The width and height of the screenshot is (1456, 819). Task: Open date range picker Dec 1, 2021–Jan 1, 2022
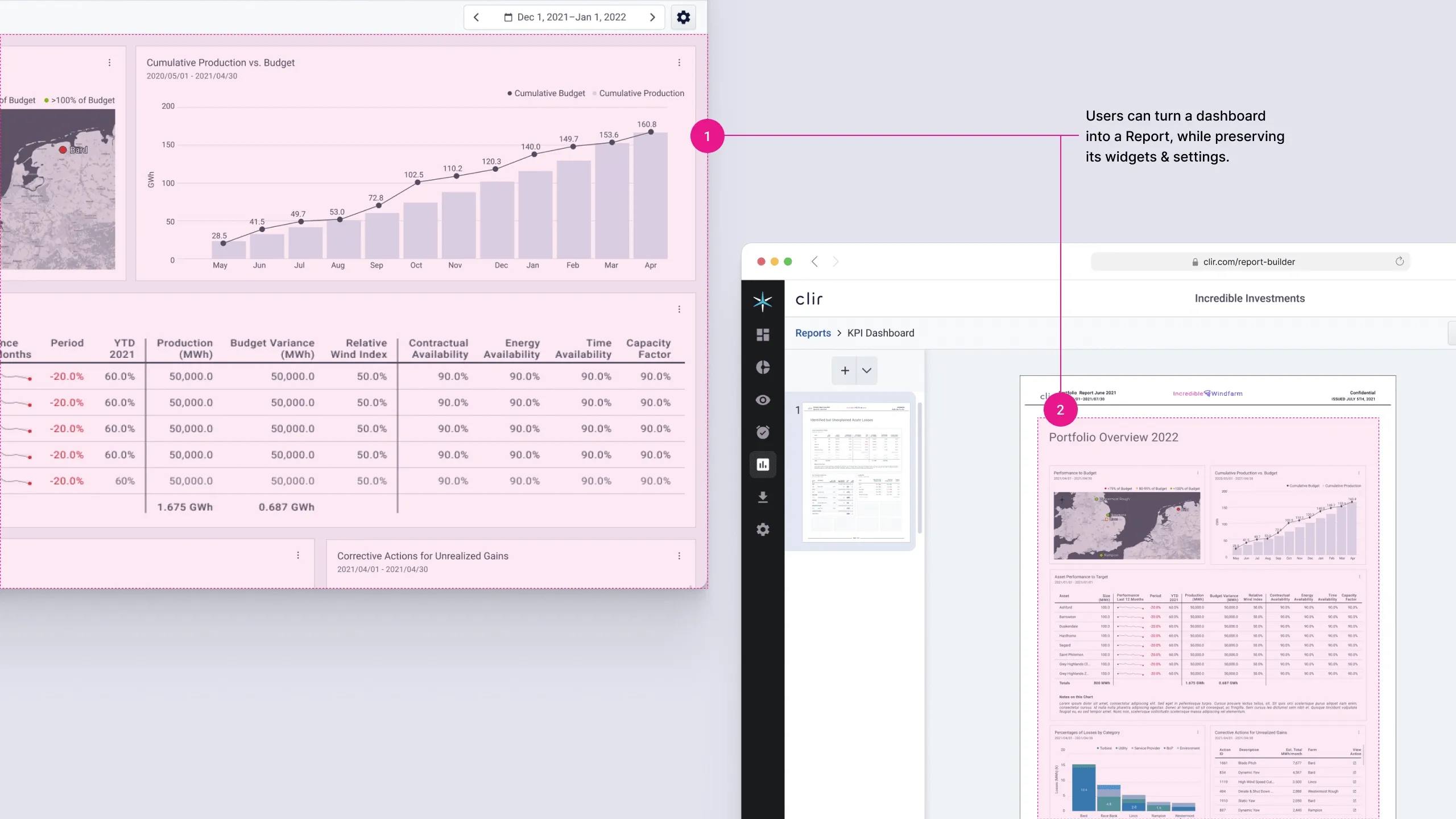(565, 17)
